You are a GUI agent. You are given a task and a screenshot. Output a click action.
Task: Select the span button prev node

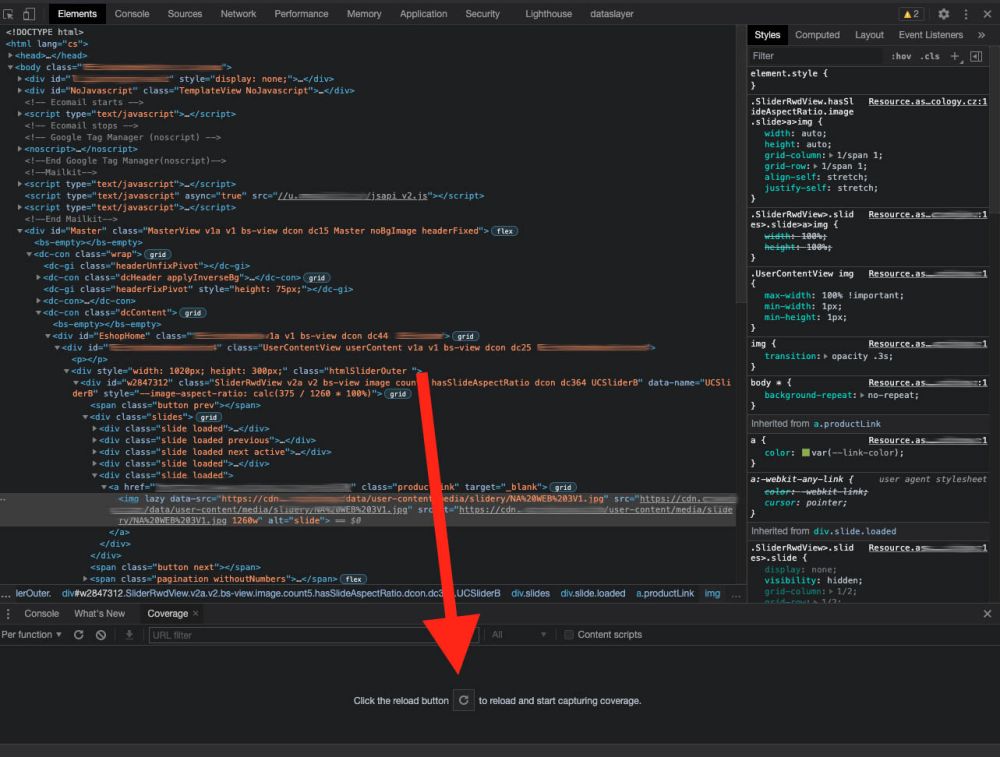(175, 406)
